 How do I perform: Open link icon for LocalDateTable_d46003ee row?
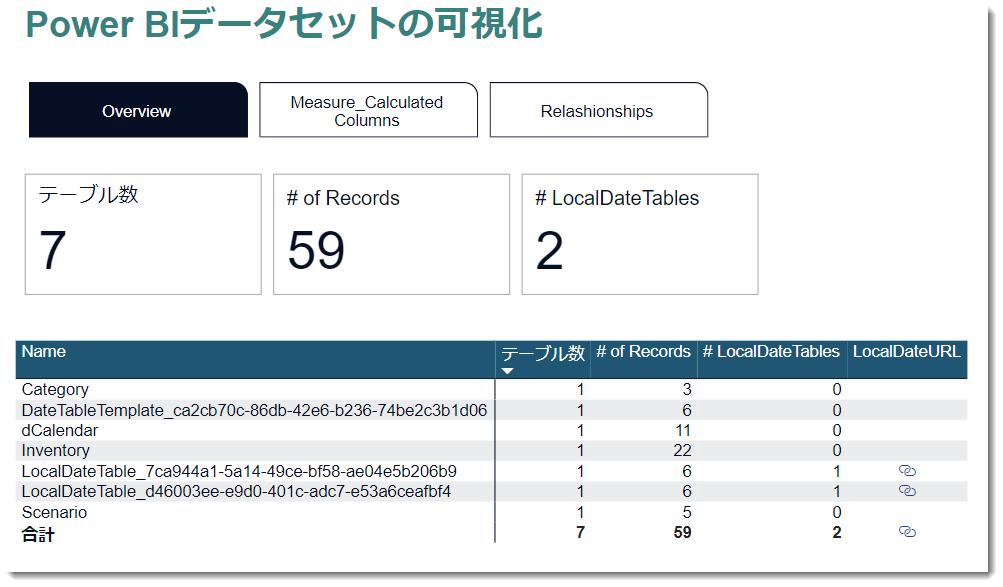pyautogui.click(x=907, y=490)
